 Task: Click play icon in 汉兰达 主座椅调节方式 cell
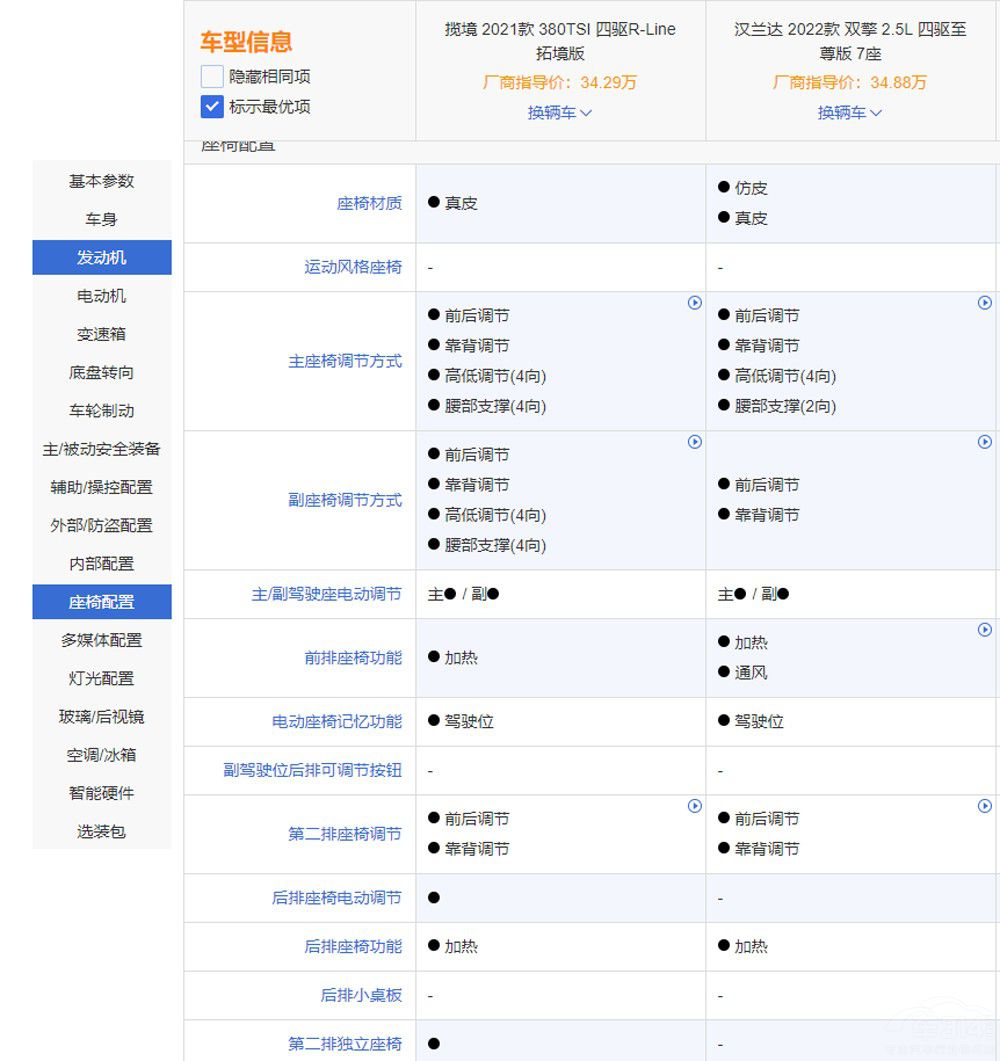(x=984, y=303)
